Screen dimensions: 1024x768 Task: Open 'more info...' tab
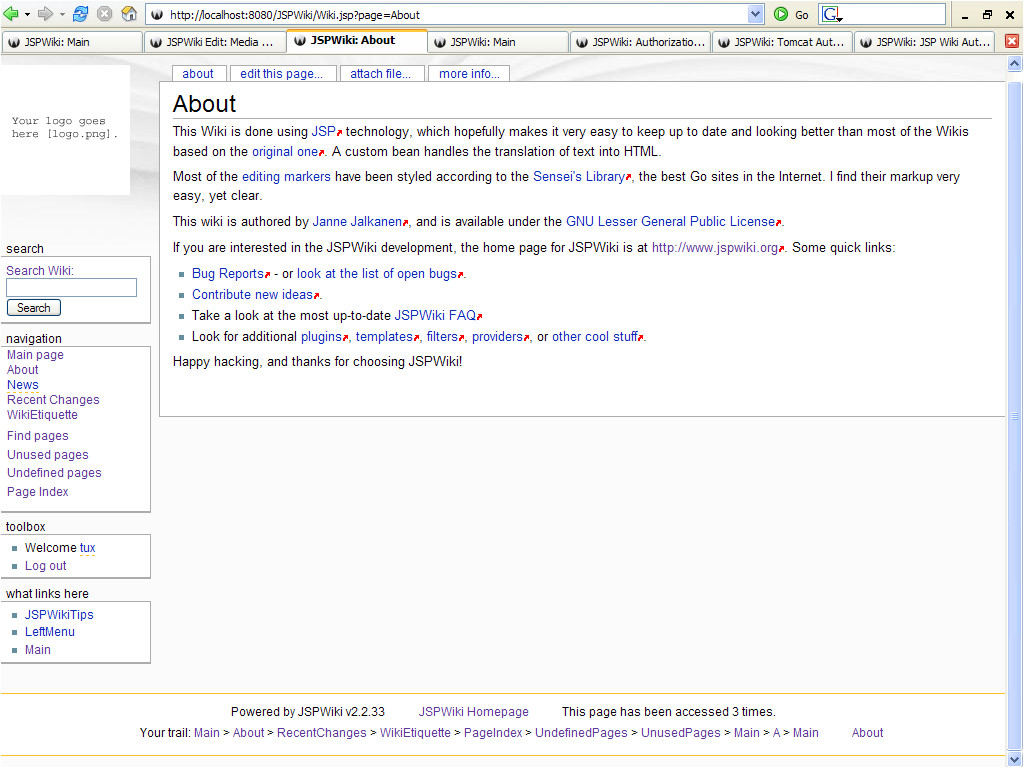click(469, 74)
